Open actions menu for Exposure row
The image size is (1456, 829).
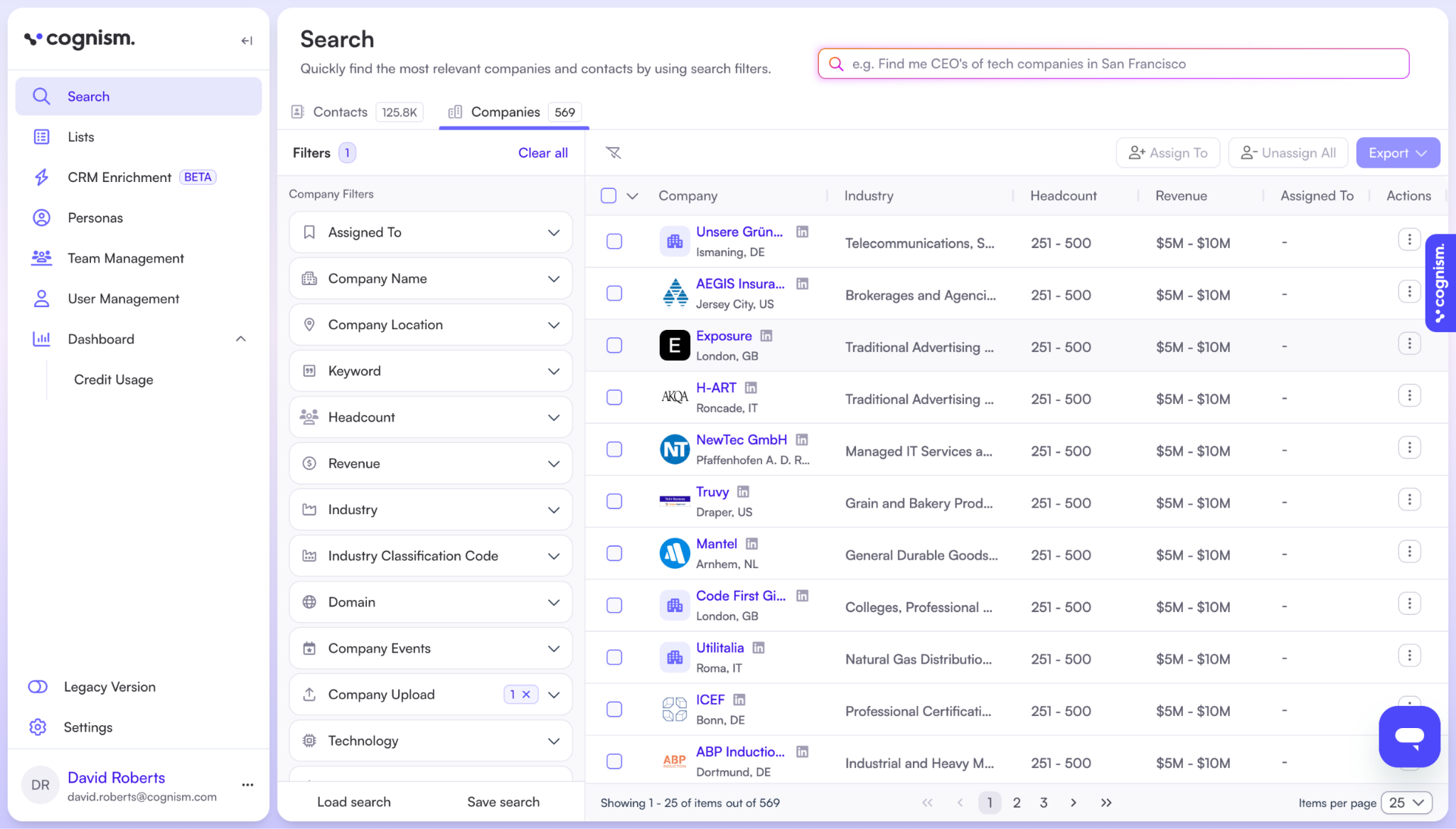point(1409,343)
